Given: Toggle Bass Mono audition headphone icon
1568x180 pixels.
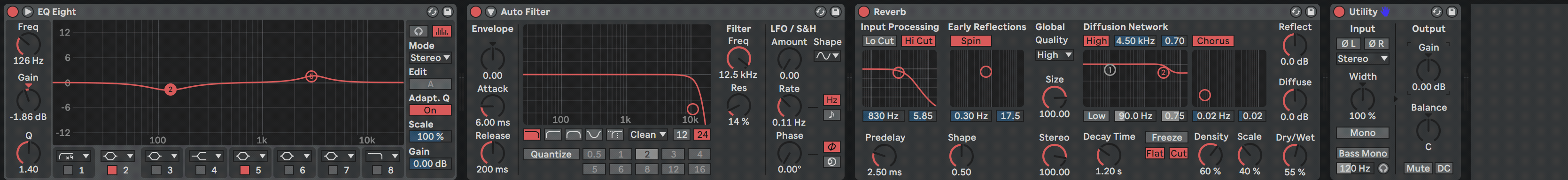Looking at the screenshot, I should pos(1383,168).
